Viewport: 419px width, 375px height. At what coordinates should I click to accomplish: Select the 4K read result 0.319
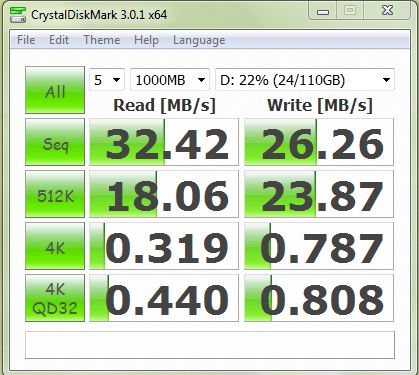click(164, 246)
